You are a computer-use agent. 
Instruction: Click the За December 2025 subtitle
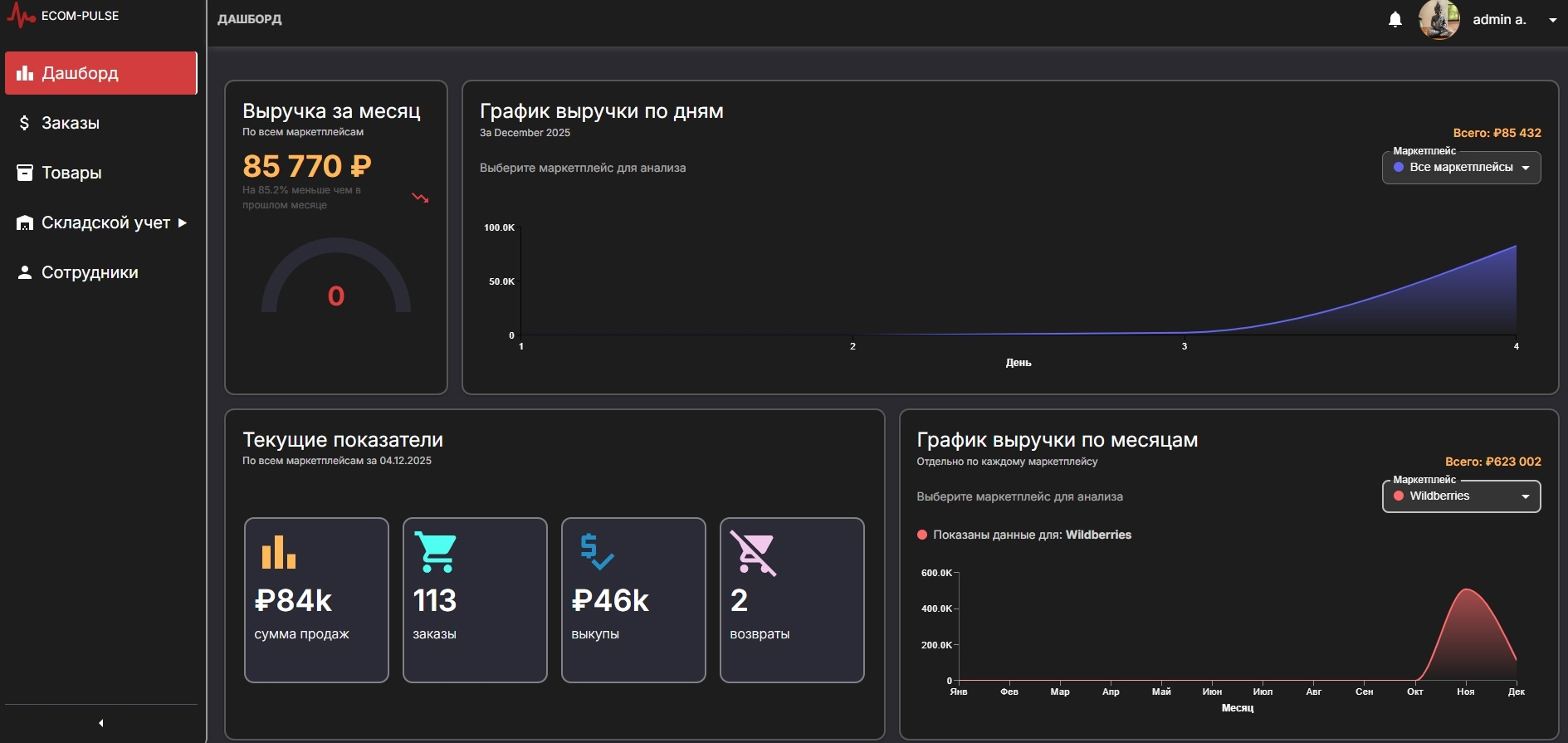click(525, 133)
